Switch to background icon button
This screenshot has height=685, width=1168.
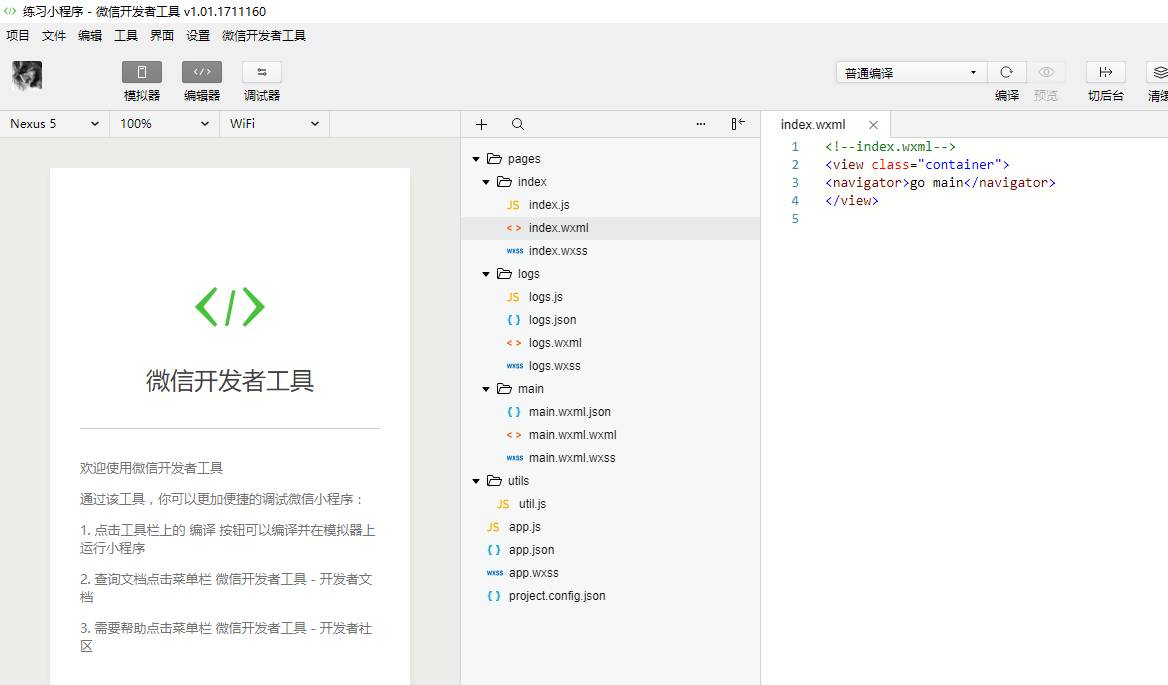click(x=1105, y=72)
